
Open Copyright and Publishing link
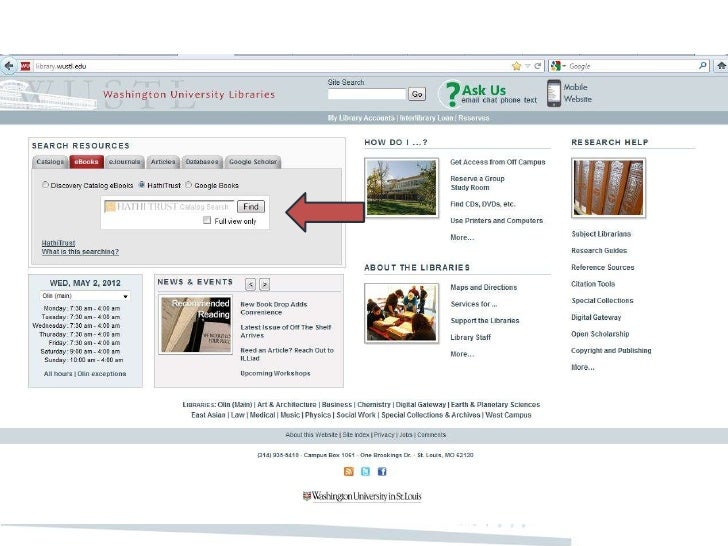611,351
